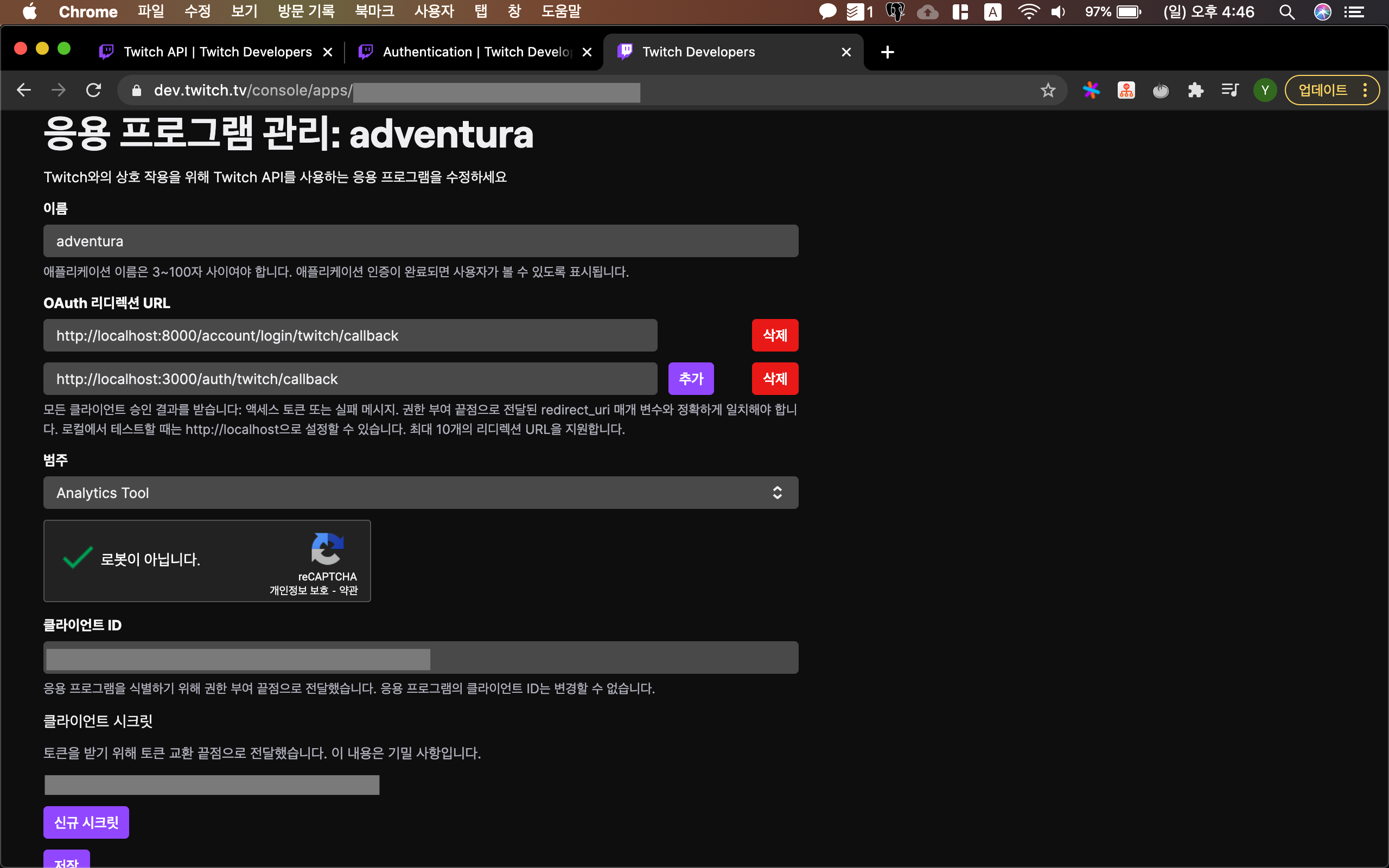Open Spotlight search magnifier in menu bar

(1287, 11)
